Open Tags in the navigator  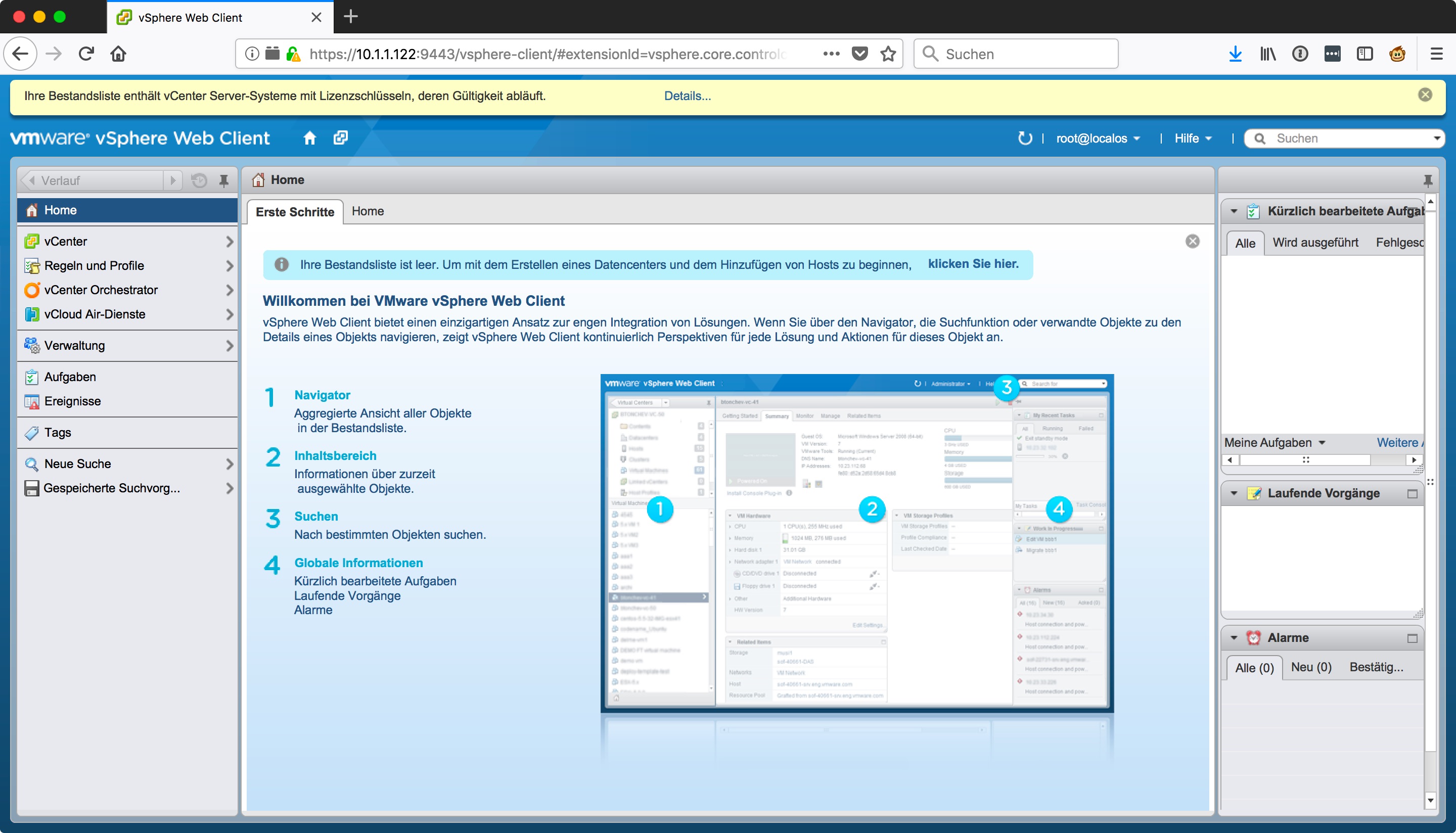[127, 433]
